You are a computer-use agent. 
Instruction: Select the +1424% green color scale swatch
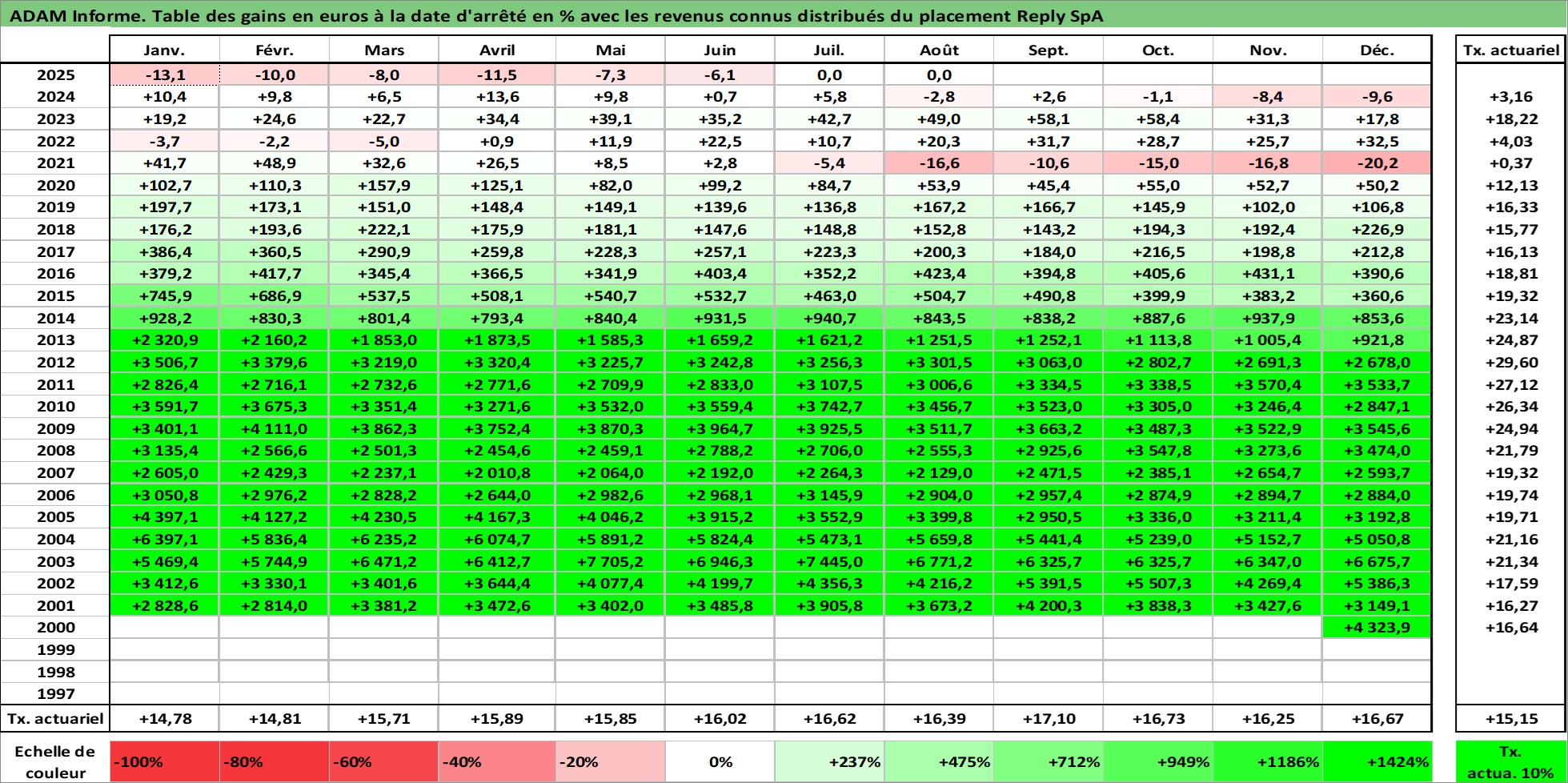(1377, 761)
